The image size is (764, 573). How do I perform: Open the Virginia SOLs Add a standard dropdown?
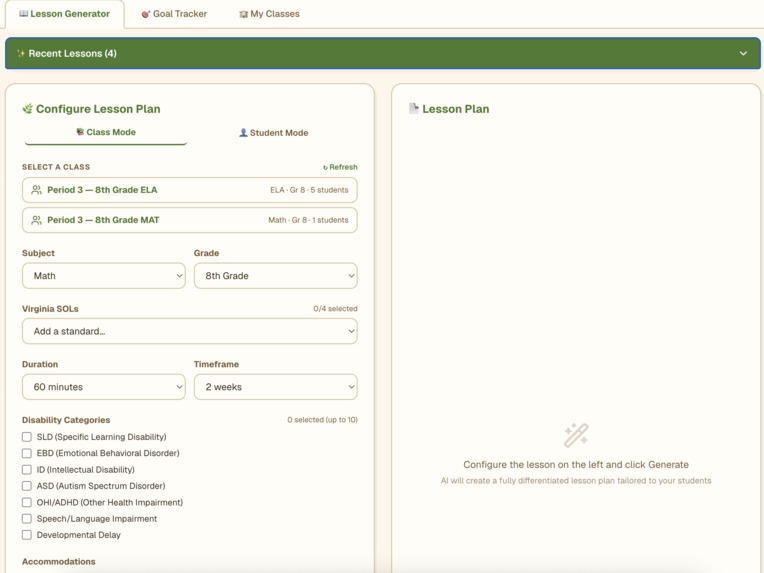[x=190, y=331]
